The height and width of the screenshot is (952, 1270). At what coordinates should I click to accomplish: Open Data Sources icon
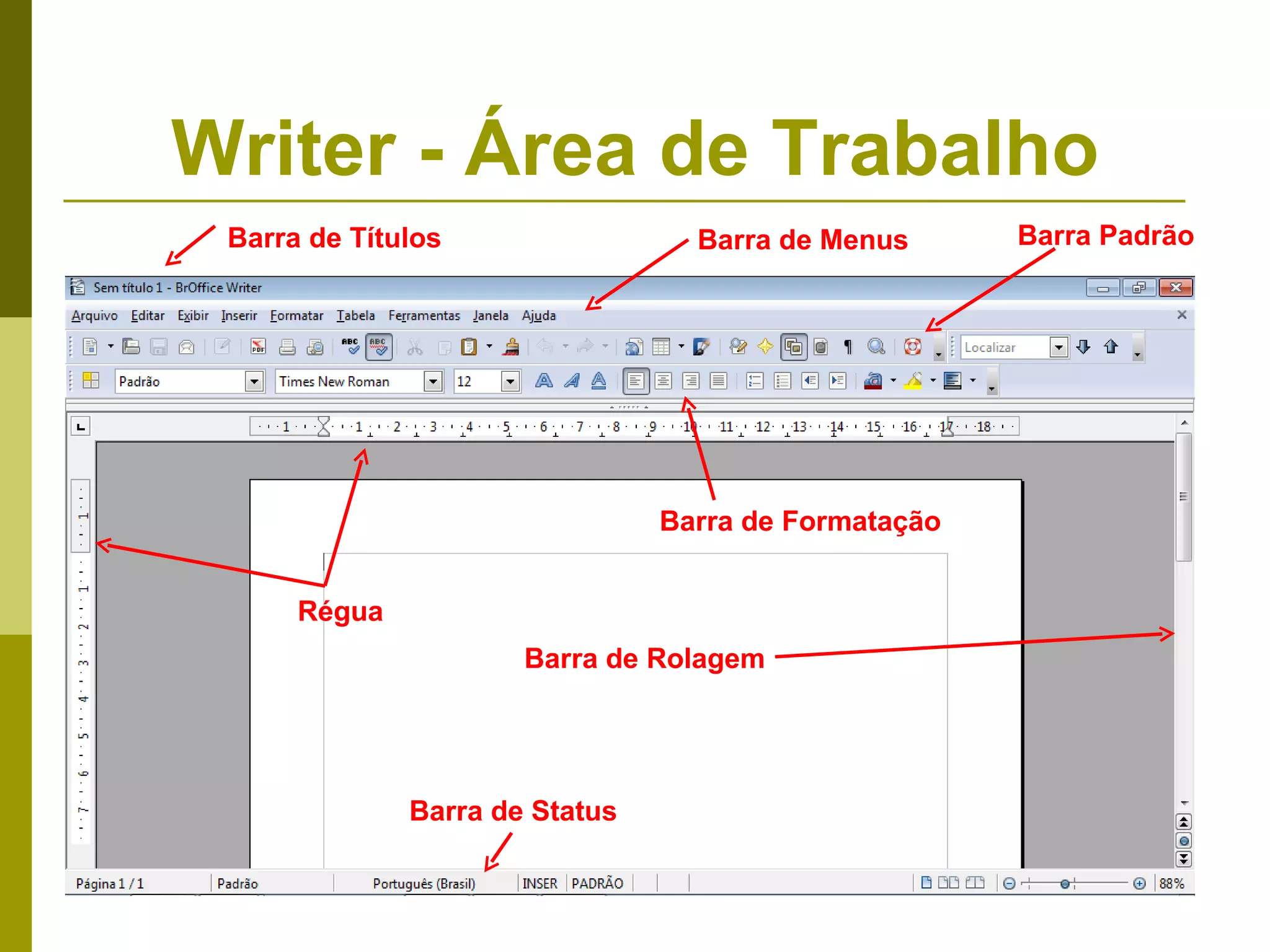click(820, 346)
